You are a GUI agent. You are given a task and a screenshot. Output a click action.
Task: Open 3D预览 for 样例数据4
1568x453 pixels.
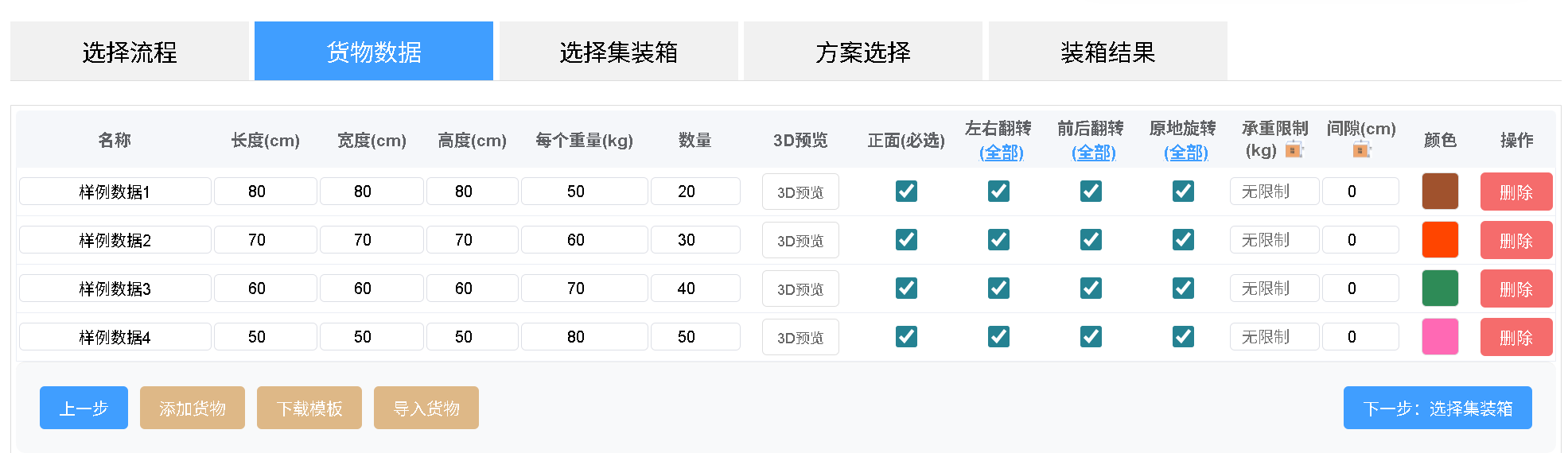(x=800, y=337)
